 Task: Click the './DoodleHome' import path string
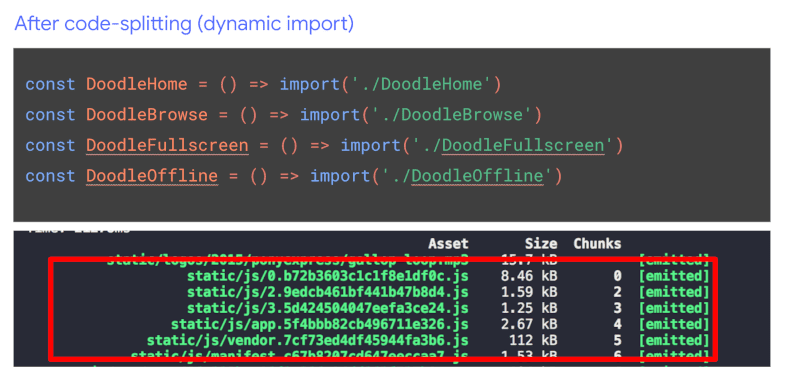coord(421,84)
